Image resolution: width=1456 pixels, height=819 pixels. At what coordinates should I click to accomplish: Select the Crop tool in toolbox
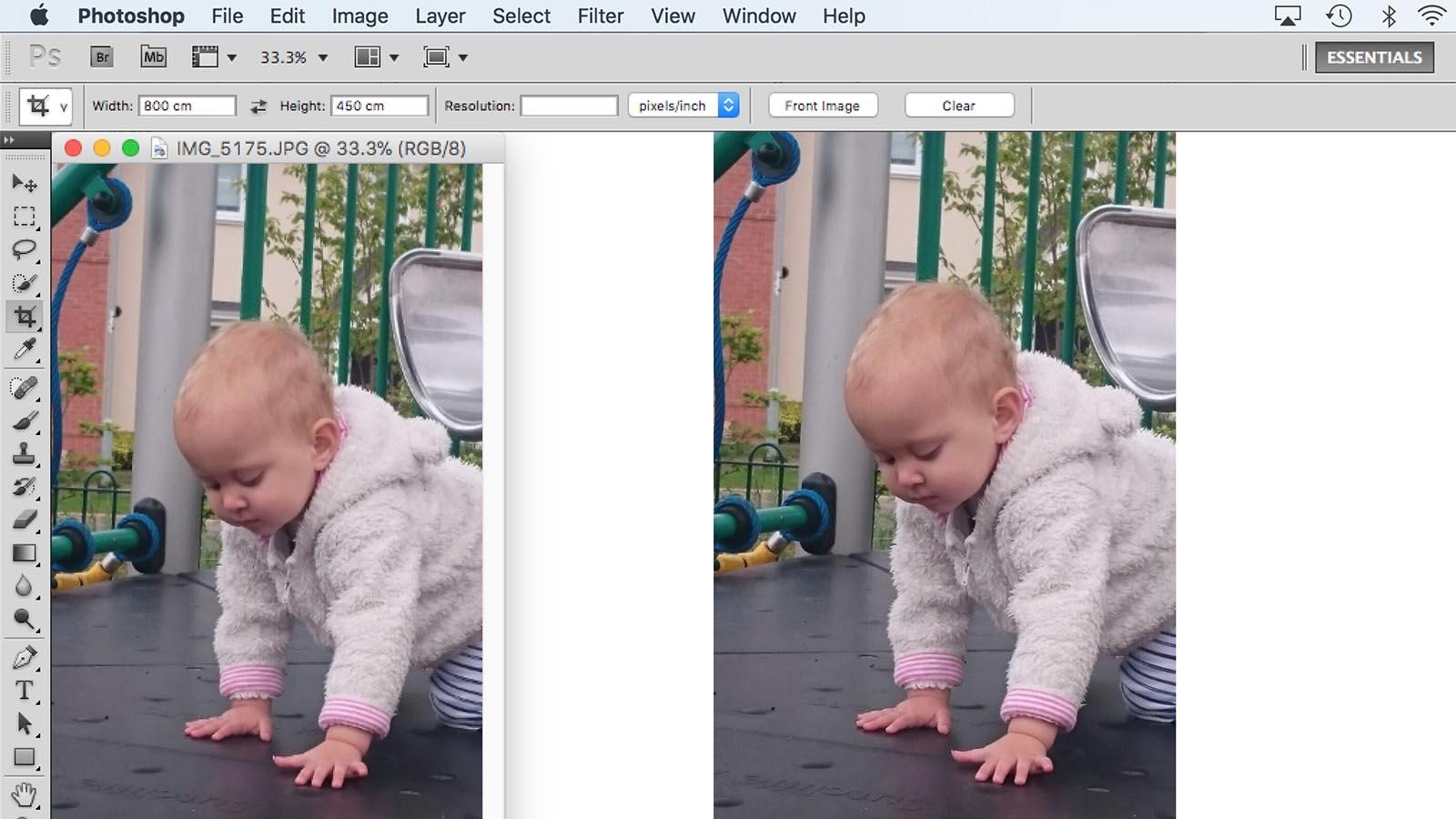(25, 316)
